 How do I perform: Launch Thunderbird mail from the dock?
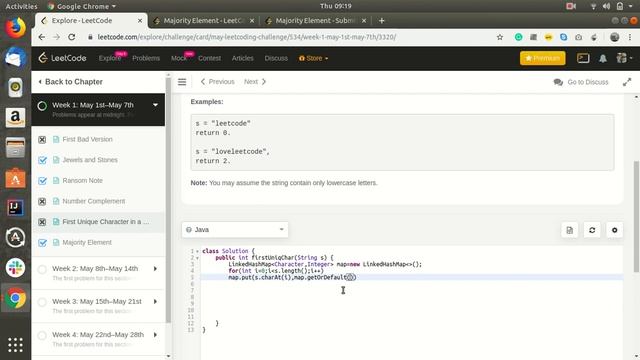coord(16,57)
